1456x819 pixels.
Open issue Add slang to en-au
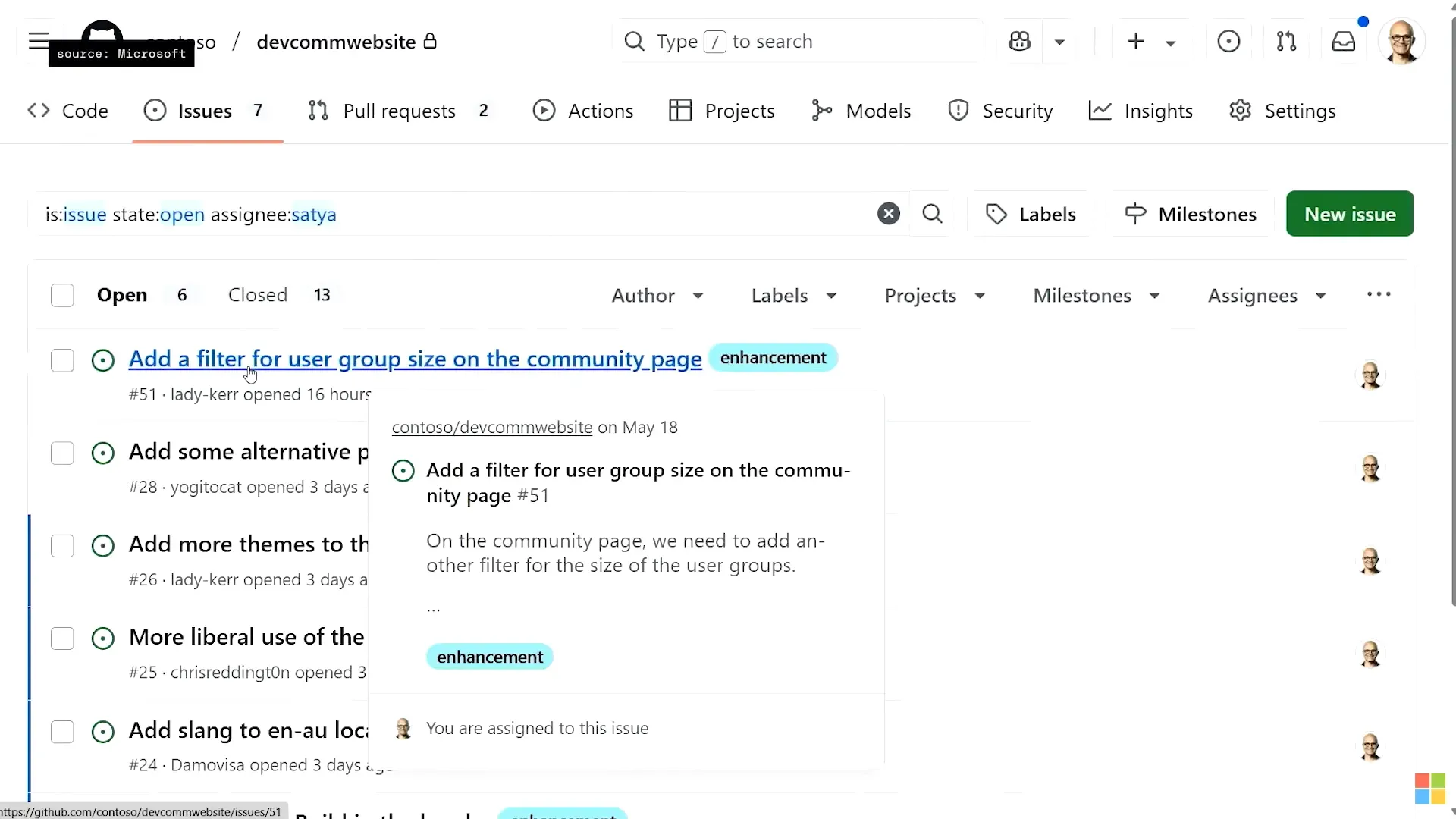point(249,730)
